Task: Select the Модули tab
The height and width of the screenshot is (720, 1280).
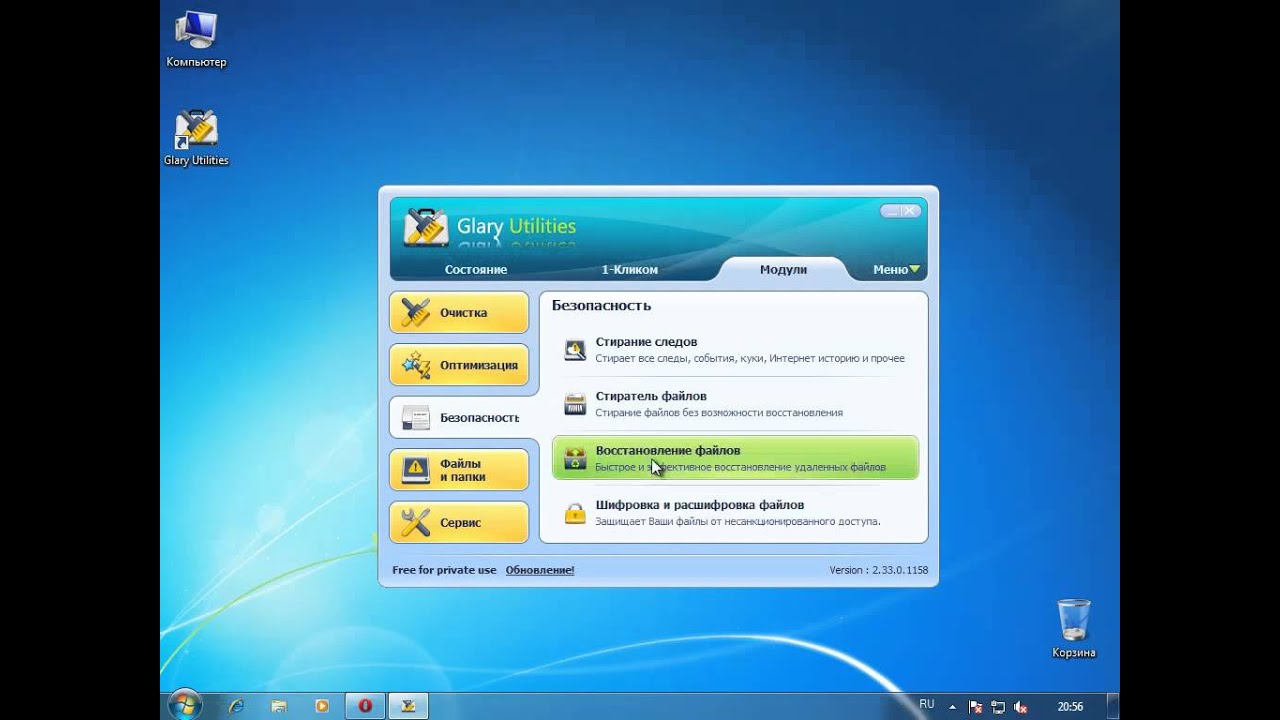Action: pyautogui.click(x=783, y=270)
